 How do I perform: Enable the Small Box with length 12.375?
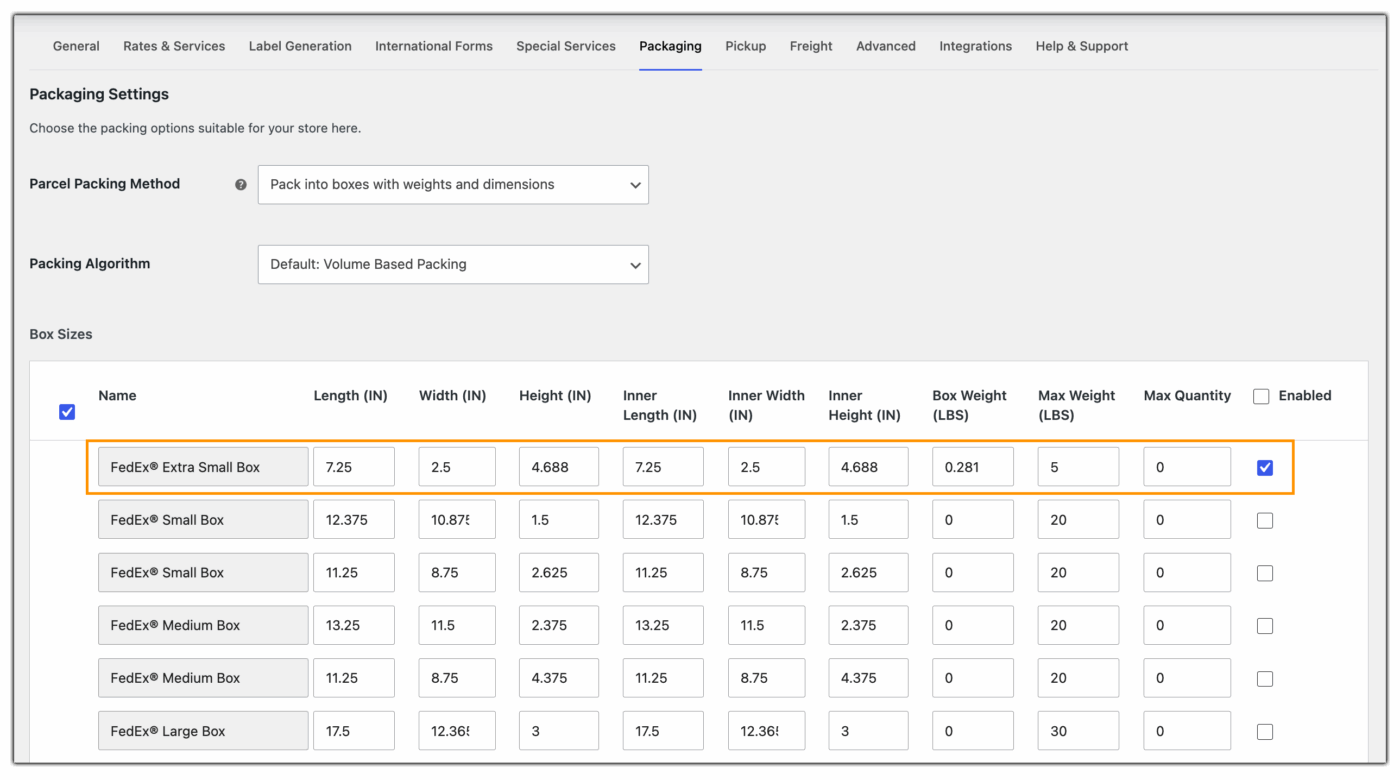pos(1265,521)
